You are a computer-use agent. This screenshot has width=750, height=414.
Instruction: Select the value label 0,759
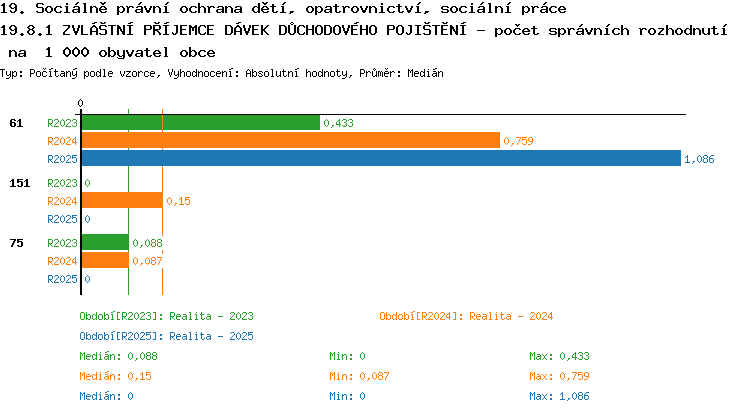518,141
